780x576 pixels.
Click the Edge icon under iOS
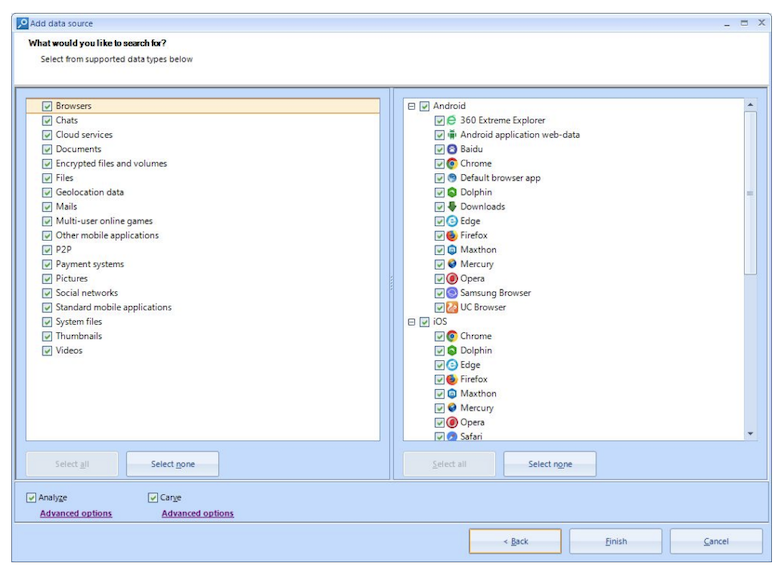[452, 365]
